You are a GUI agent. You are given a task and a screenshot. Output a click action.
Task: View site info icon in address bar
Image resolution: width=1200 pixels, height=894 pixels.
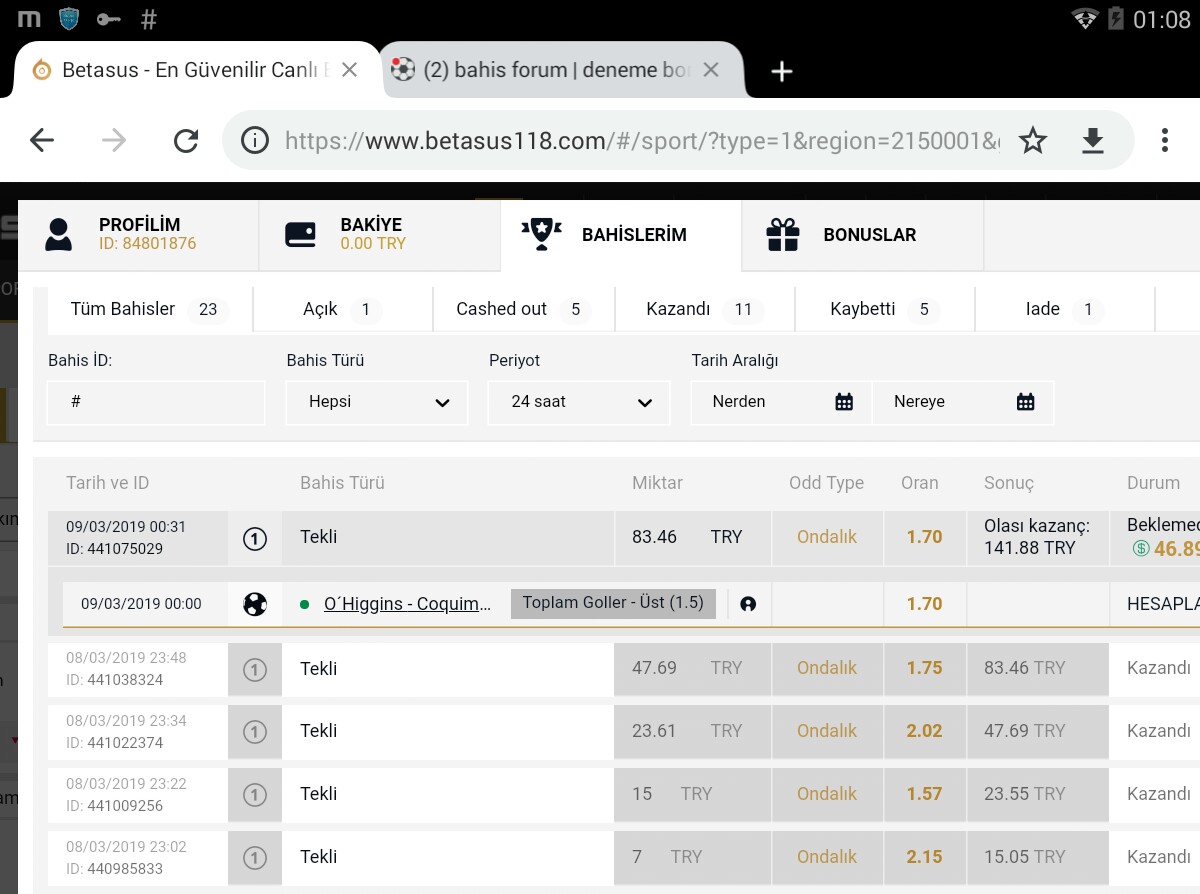point(255,141)
